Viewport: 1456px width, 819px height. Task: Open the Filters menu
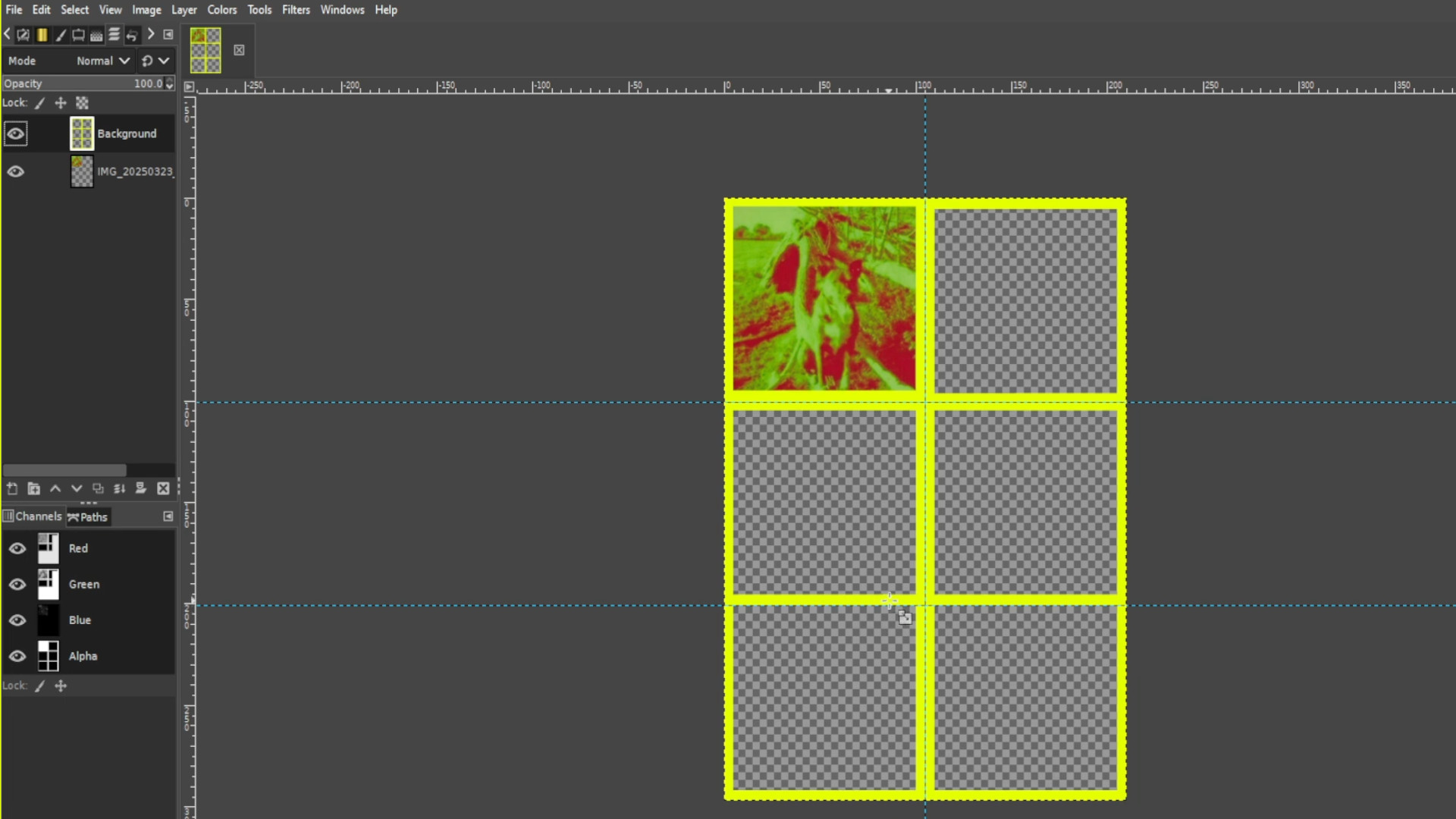(x=296, y=10)
